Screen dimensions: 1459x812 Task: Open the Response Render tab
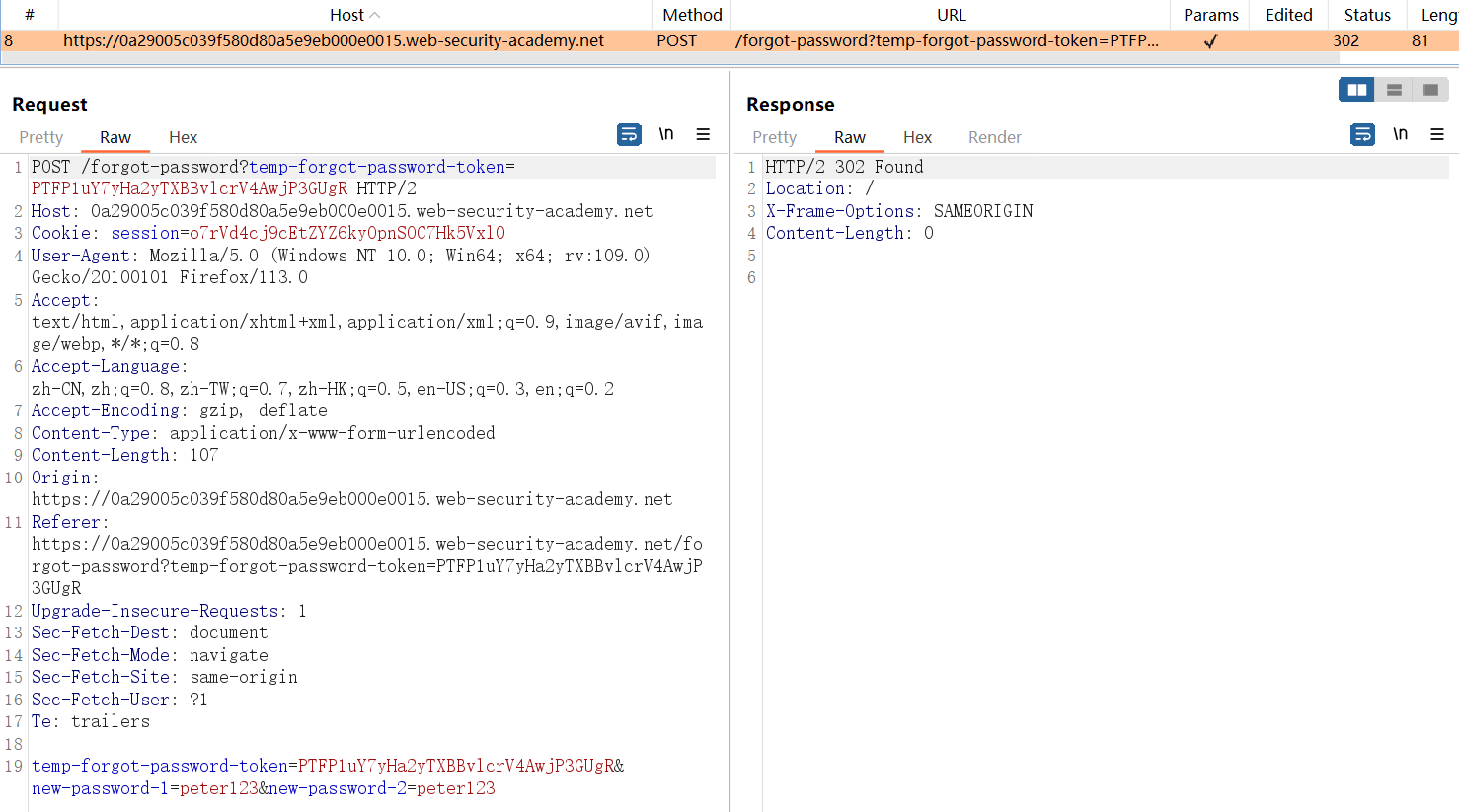click(x=994, y=137)
